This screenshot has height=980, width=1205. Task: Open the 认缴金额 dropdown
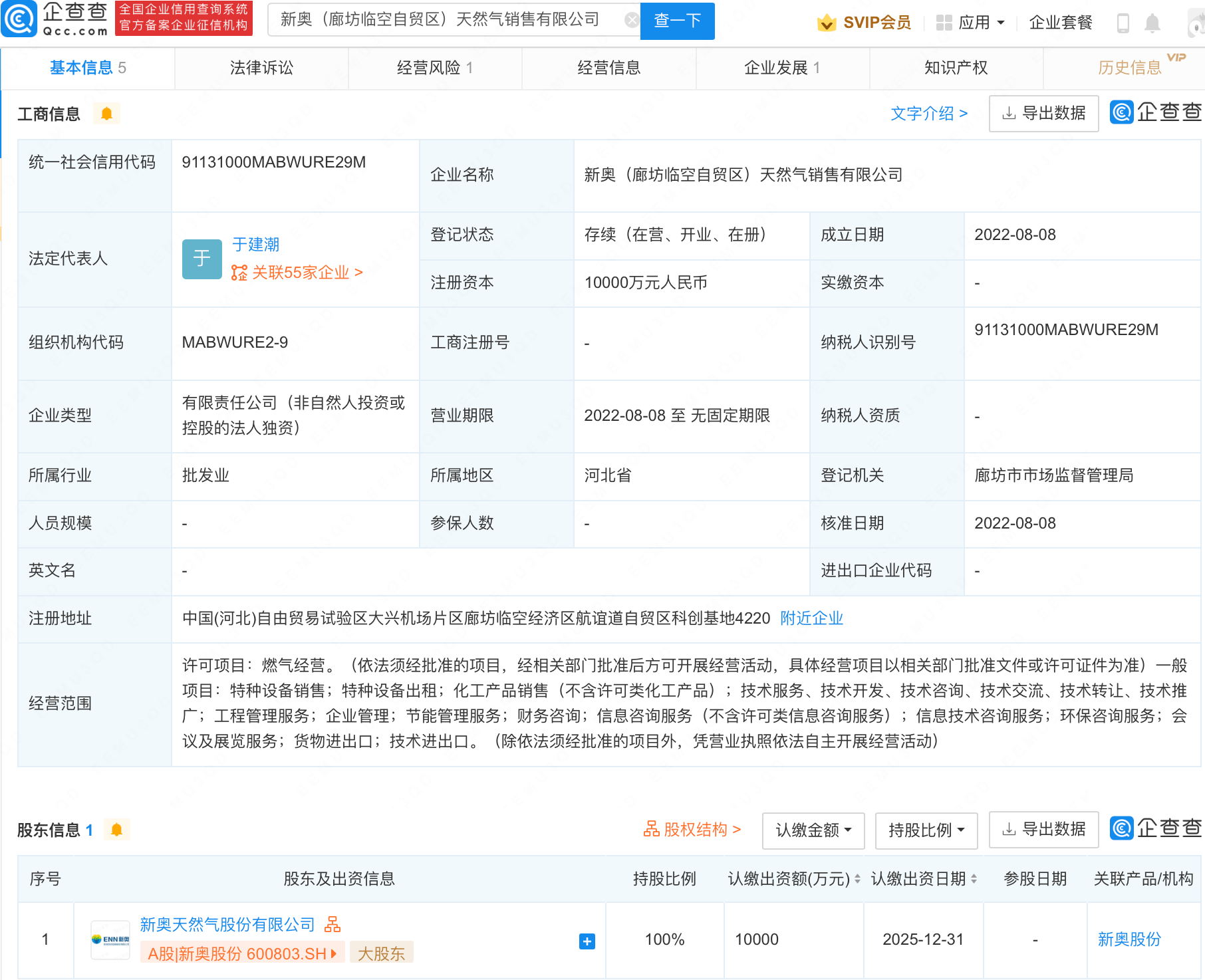coord(813,830)
